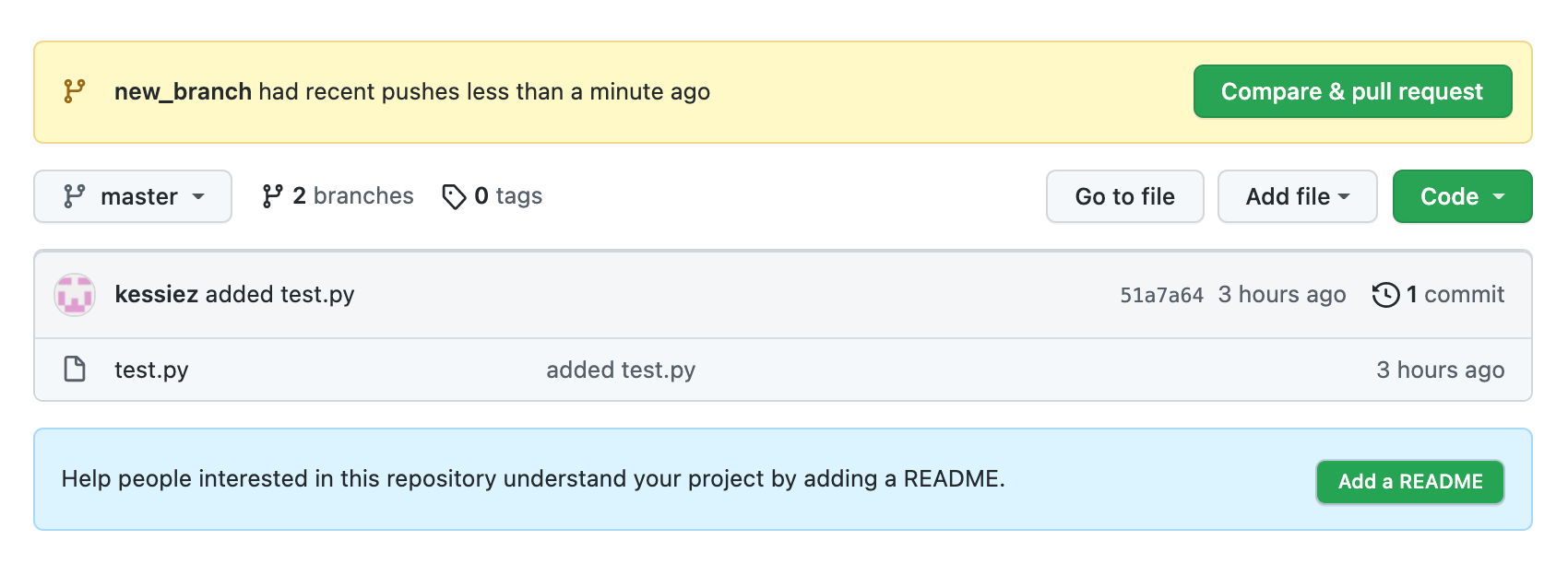Click the branch icon in the yellow banner
Viewport: 1568px width, 564px height.
click(75, 91)
